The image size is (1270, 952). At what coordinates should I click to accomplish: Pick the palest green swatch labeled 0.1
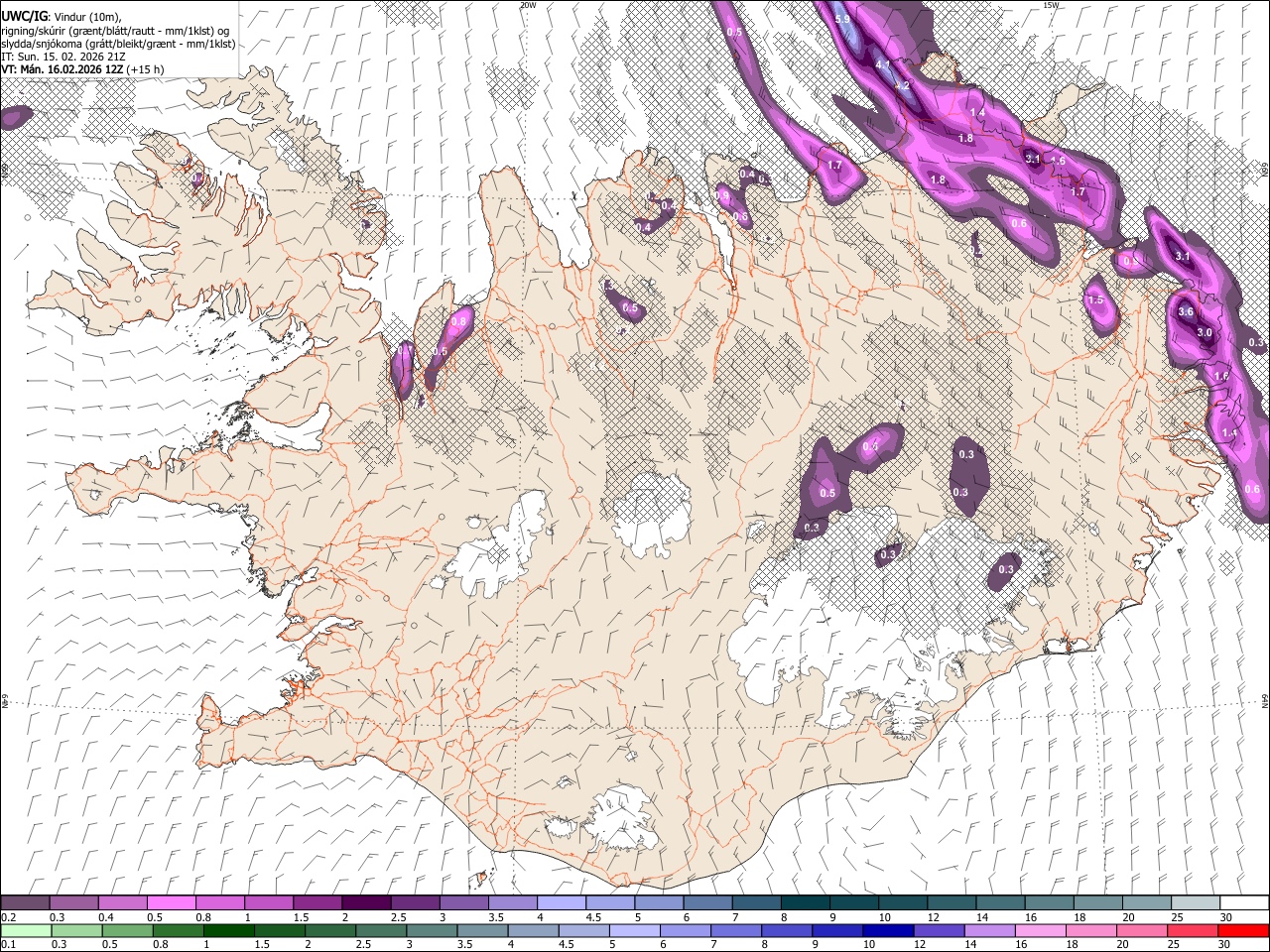pos(26,930)
